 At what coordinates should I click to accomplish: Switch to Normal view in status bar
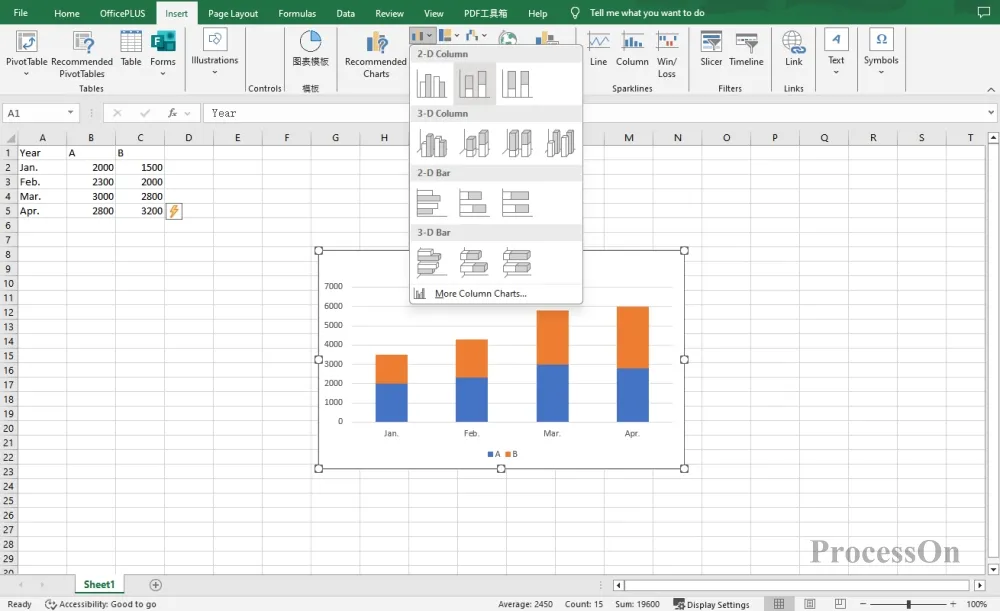point(779,603)
